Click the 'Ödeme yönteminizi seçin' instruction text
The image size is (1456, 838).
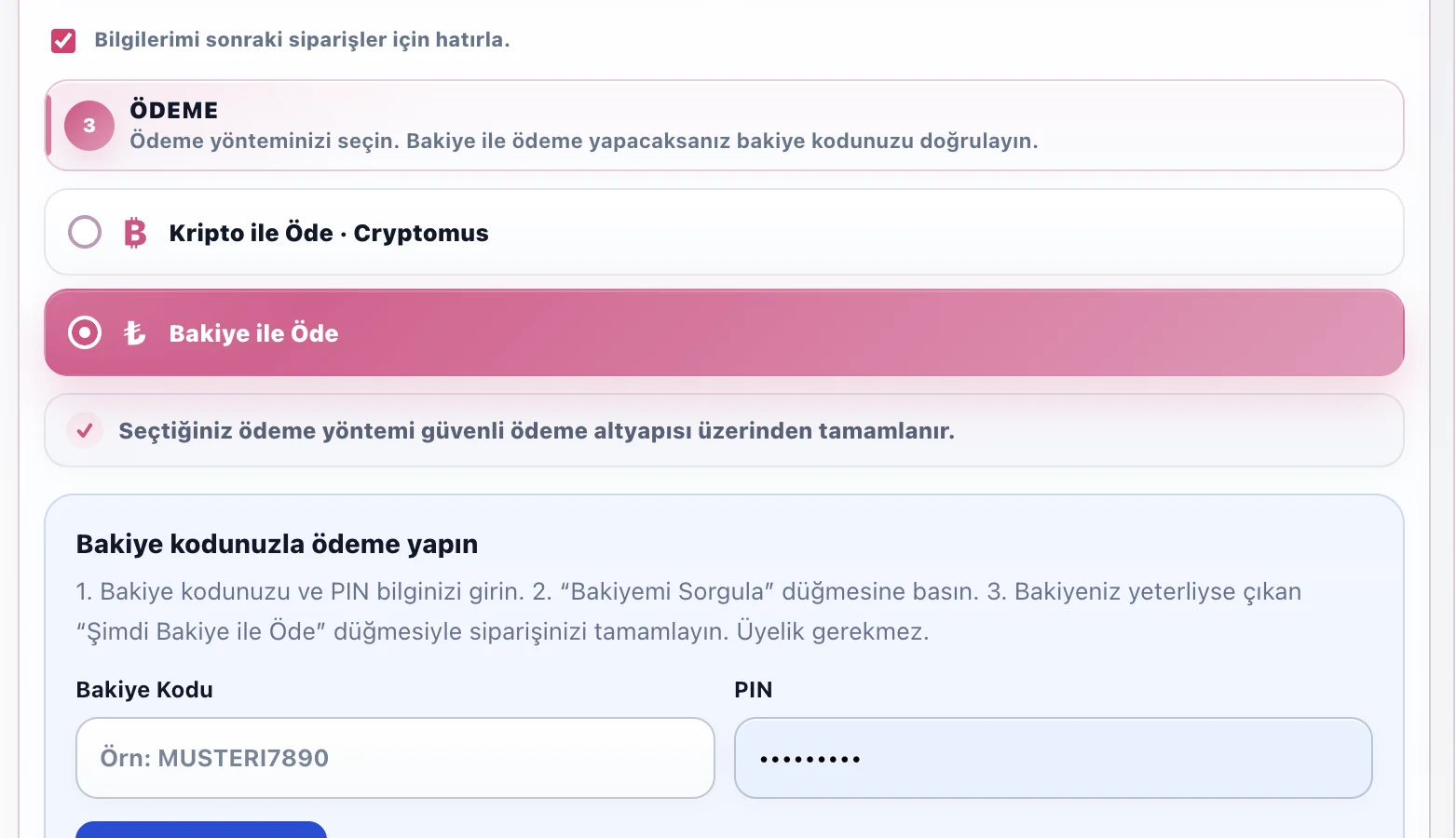pos(584,141)
